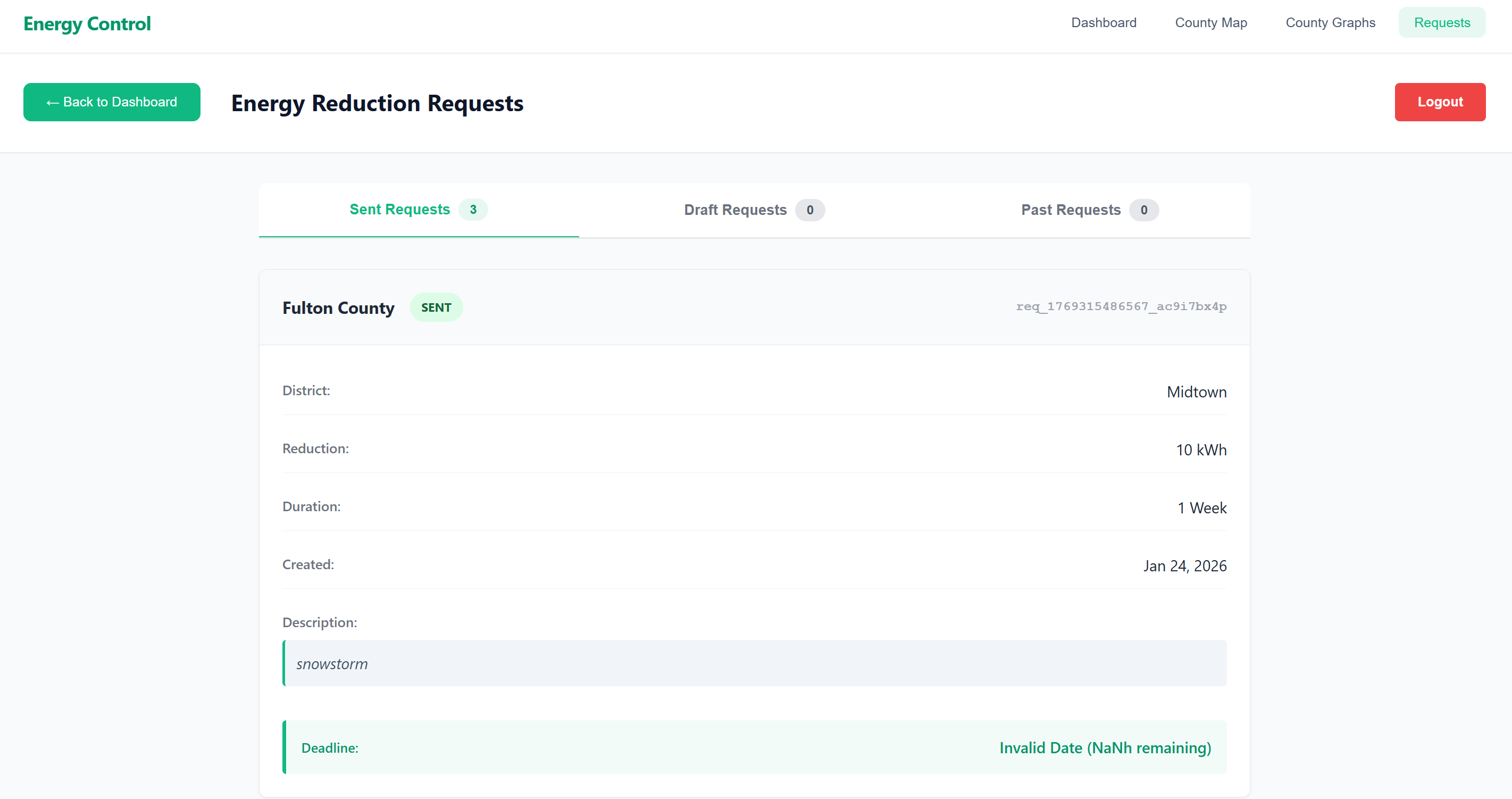Click the Fulton County heading
Viewport: 1512px width, 799px height.
(x=338, y=308)
